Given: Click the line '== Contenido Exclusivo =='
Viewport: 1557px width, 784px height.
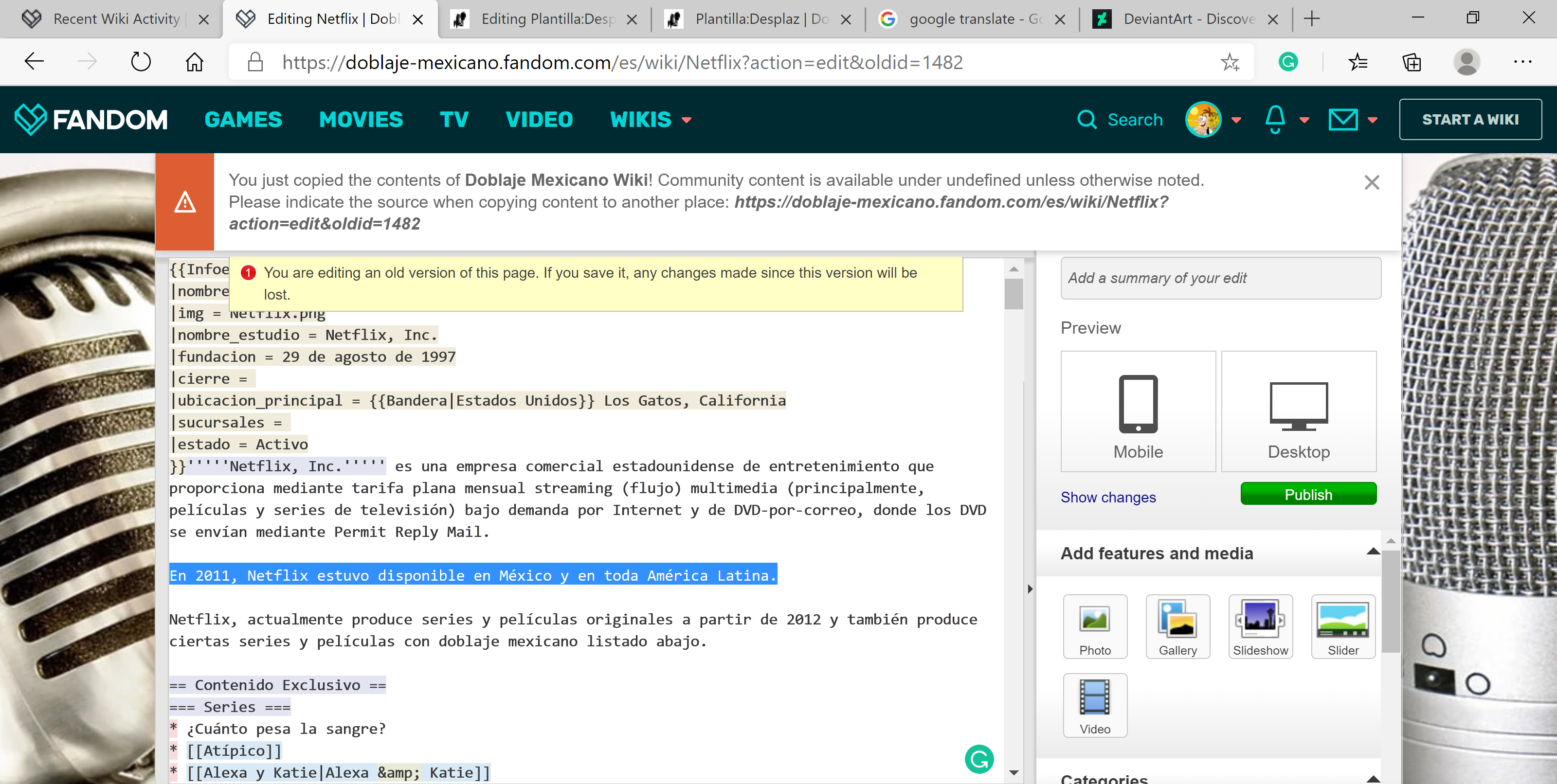Looking at the screenshot, I should [277, 685].
